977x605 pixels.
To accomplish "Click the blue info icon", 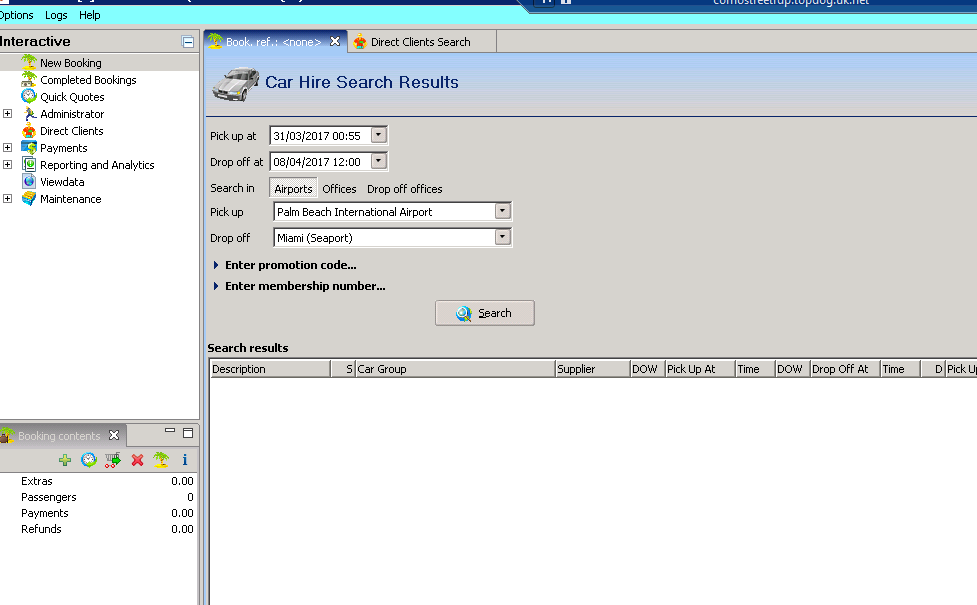I will click(x=184, y=460).
